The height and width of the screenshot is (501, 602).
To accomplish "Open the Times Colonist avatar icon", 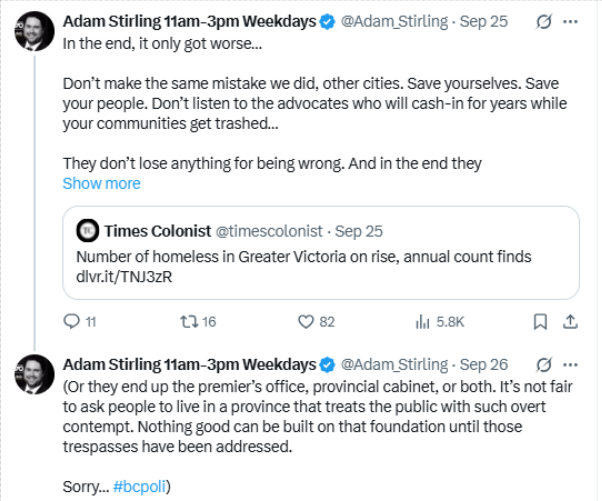I will (88, 230).
